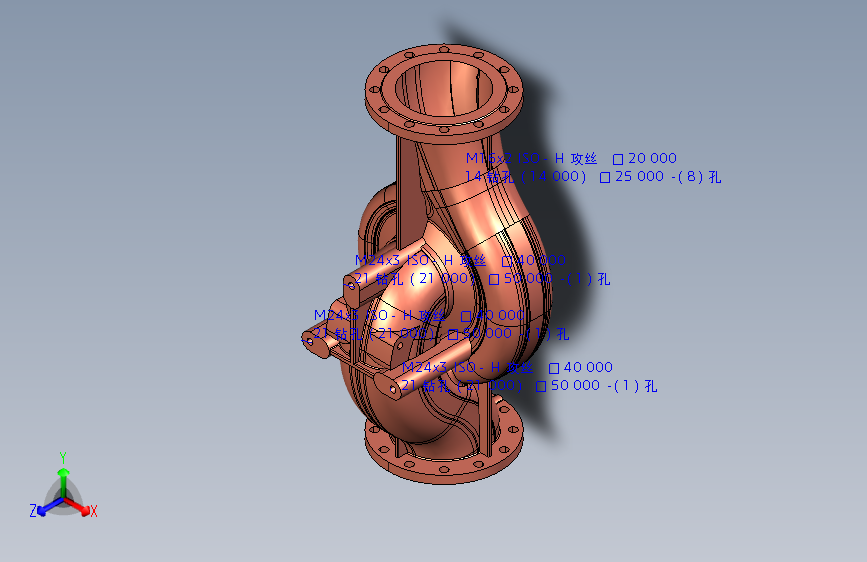Select the M16x2 ISO tapping callout text
The image size is (867, 562).
pyautogui.click(x=571, y=159)
